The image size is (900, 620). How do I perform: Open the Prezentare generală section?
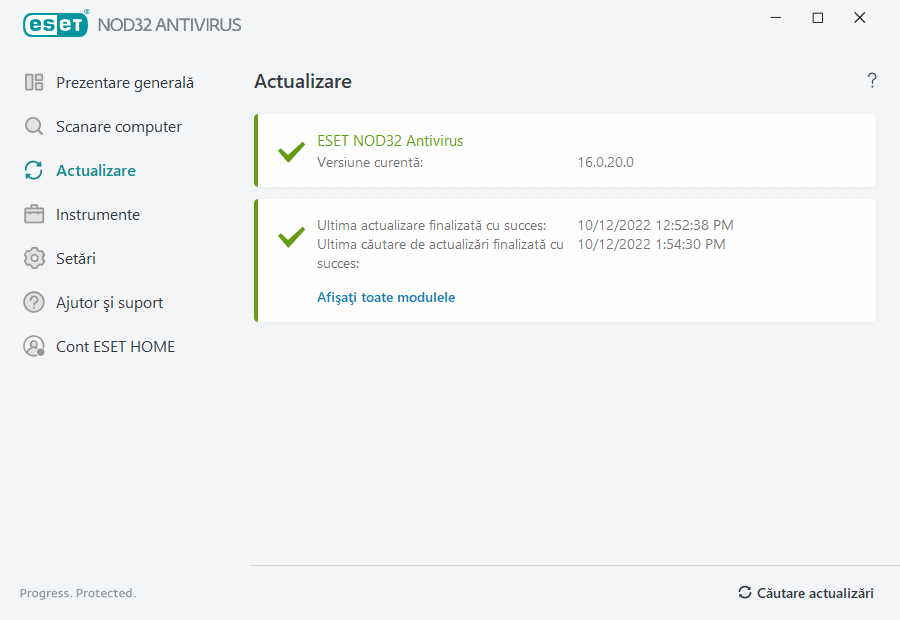124,83
